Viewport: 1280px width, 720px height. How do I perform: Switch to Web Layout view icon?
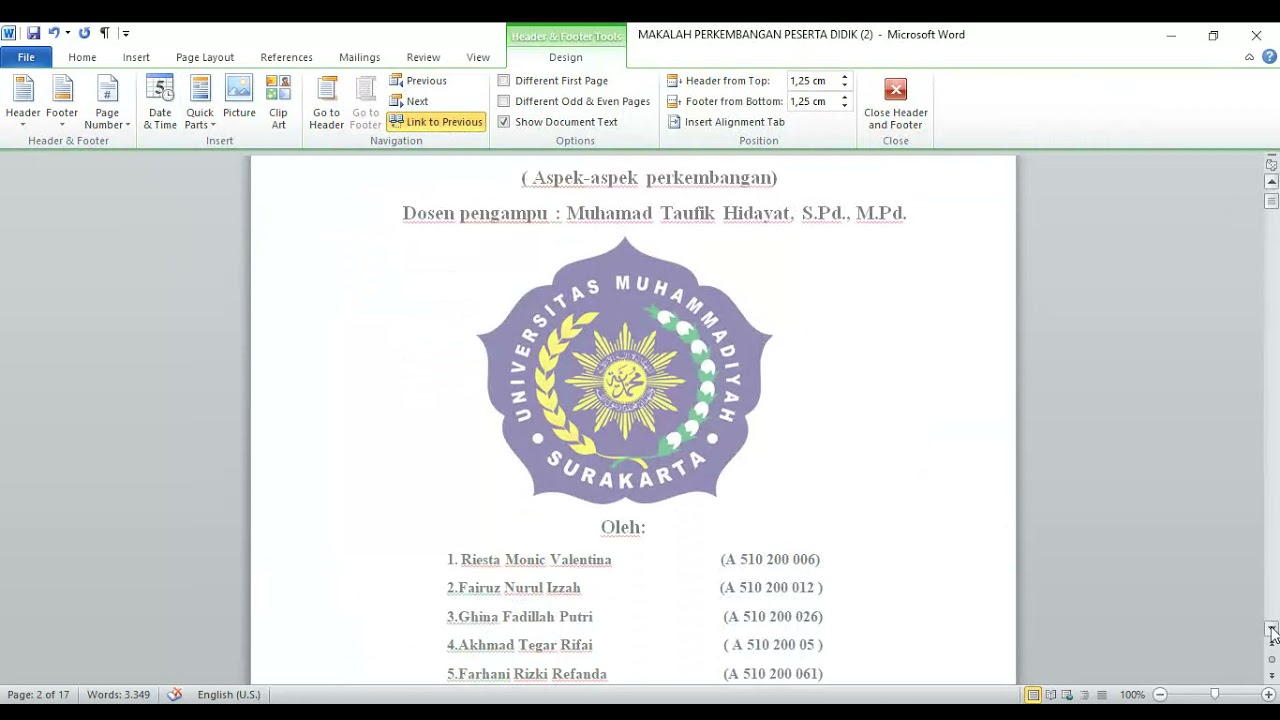coord(1067,694)
